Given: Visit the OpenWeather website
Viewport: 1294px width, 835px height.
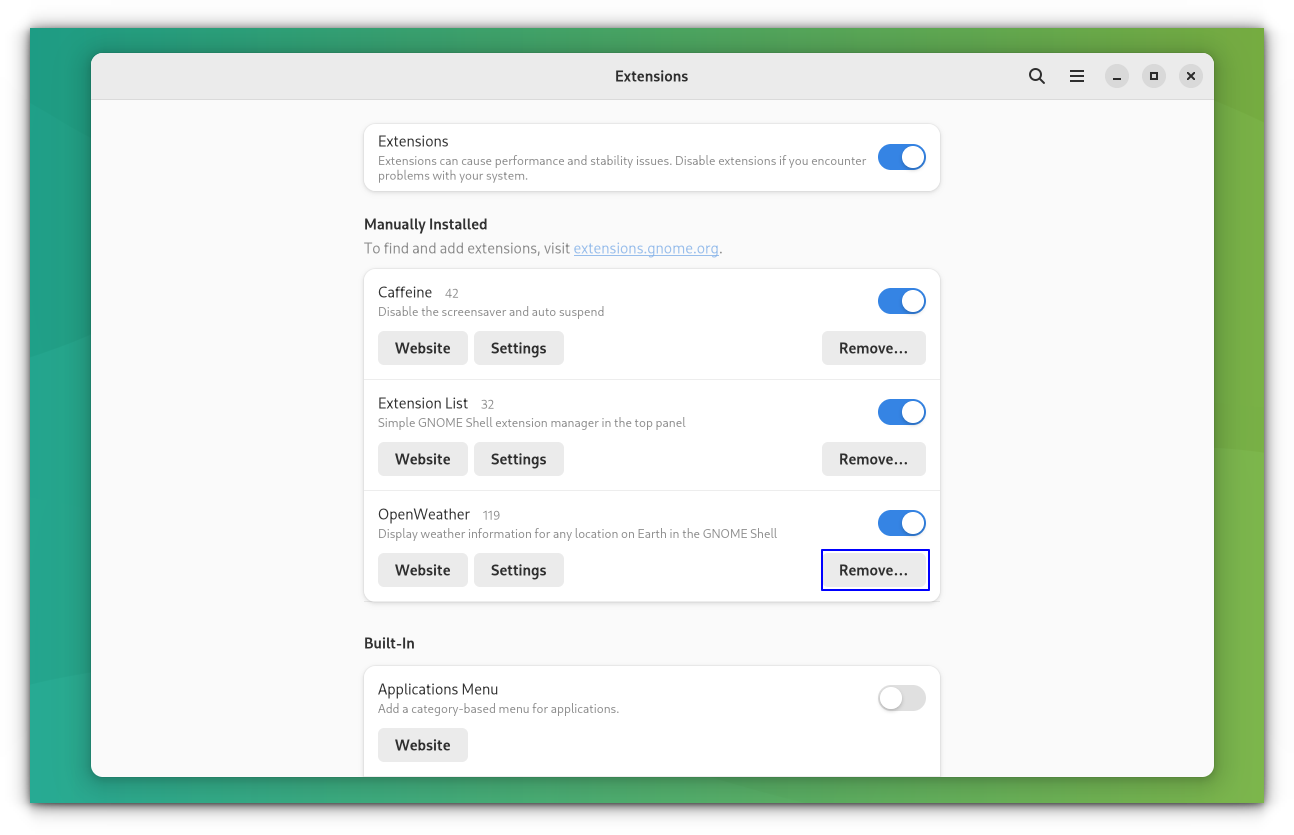Looking at the screenshot, I should click(422, 570).
